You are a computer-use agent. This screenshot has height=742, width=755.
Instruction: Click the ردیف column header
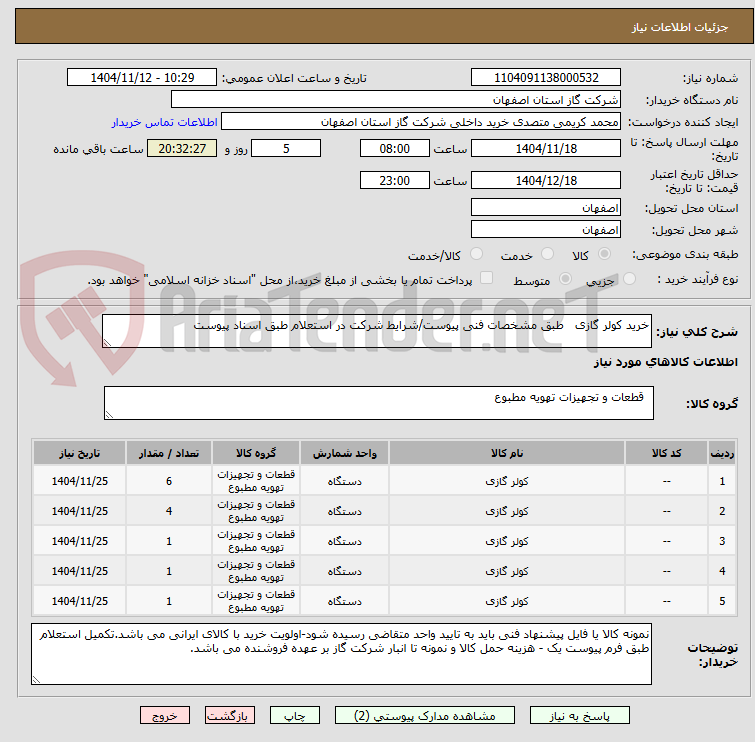click(x=722, y=453)
